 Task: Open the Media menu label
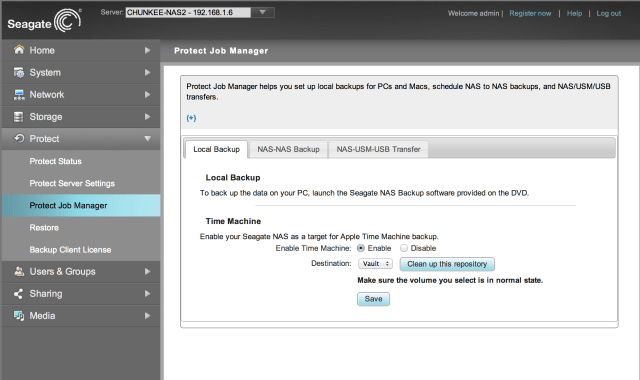click(42, 316)
